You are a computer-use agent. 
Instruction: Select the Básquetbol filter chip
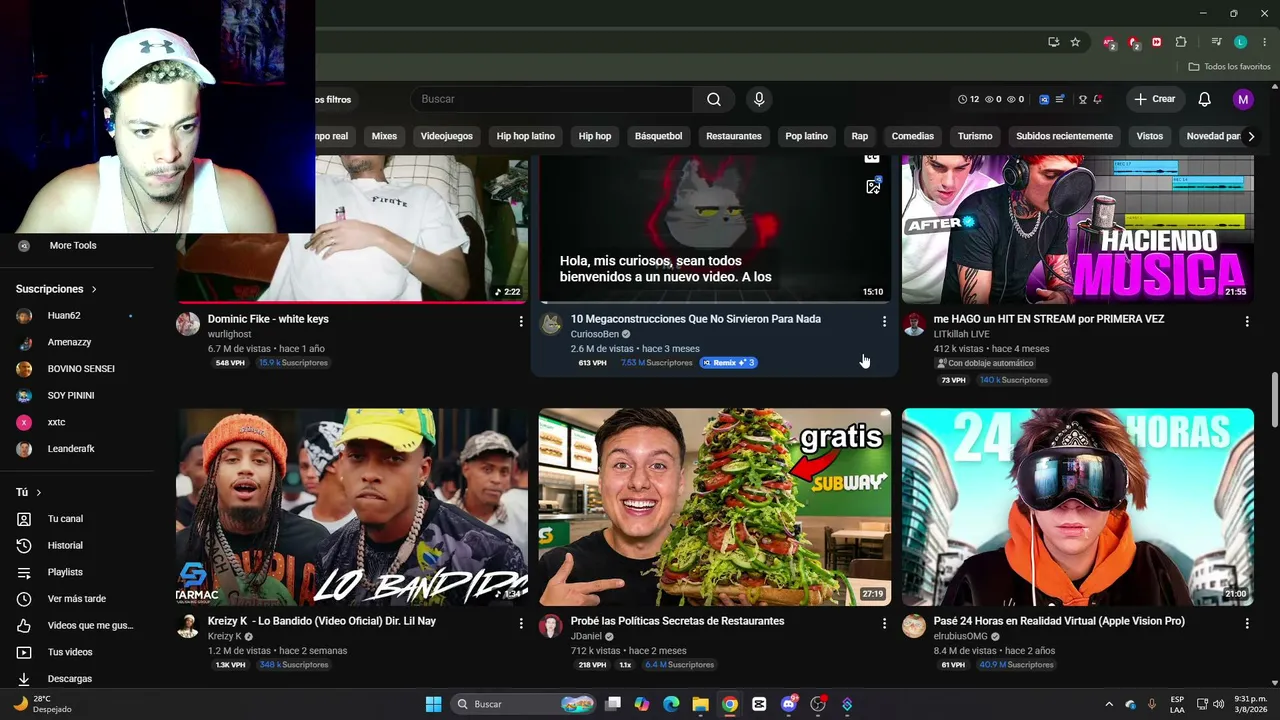point(658,136)
